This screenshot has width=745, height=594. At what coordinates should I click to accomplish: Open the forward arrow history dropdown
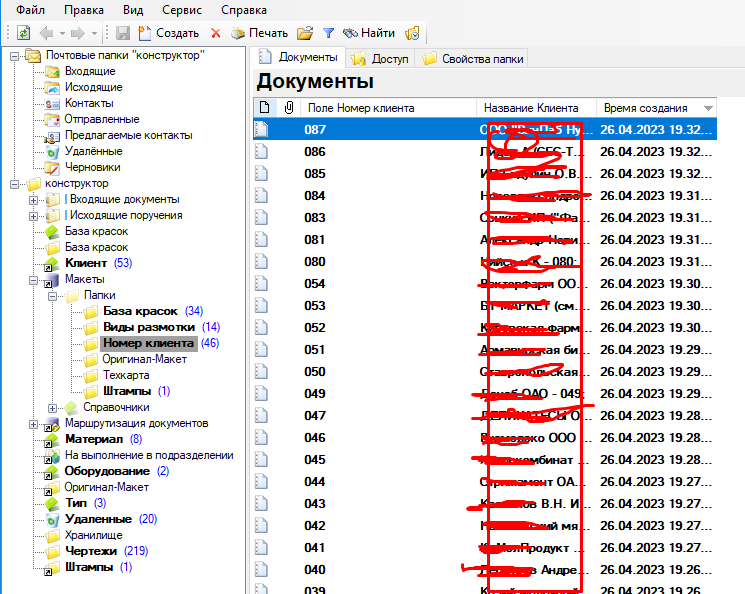[94, 34]
